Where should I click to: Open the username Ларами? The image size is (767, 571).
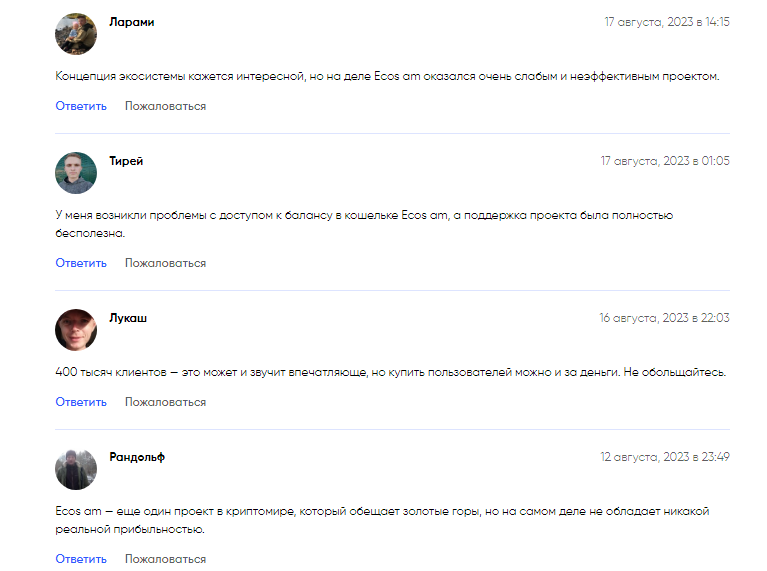pos(132,22)
